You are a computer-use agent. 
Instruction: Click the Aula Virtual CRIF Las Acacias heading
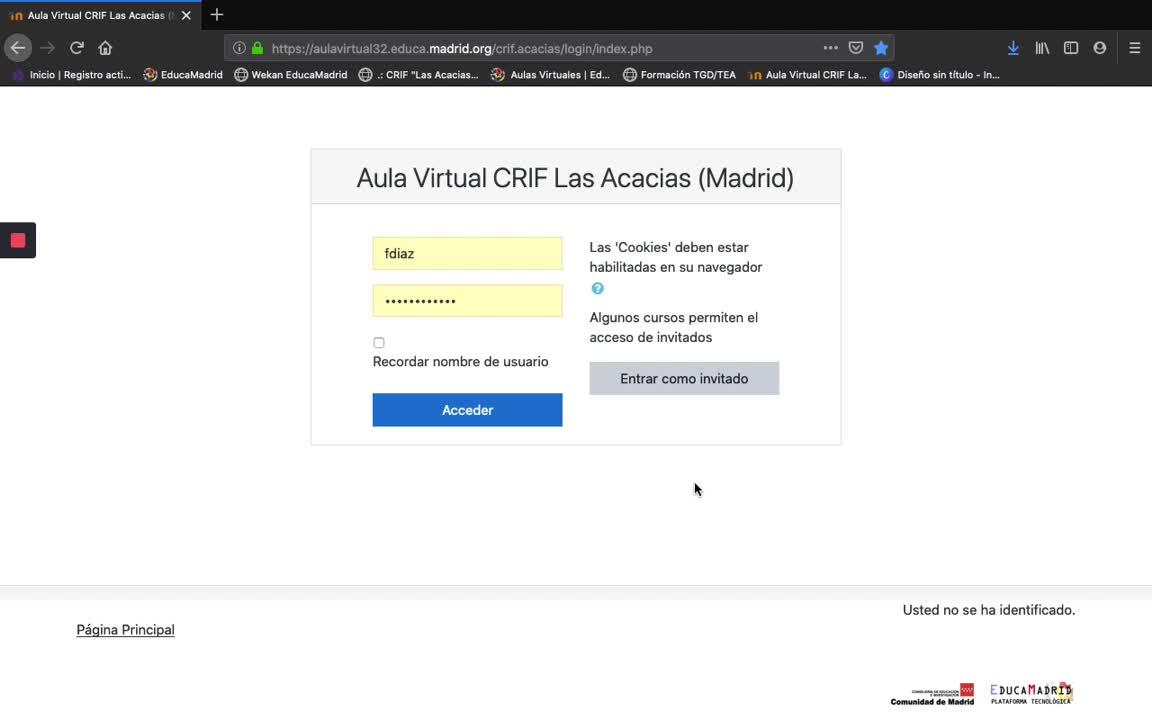[575, 178]
